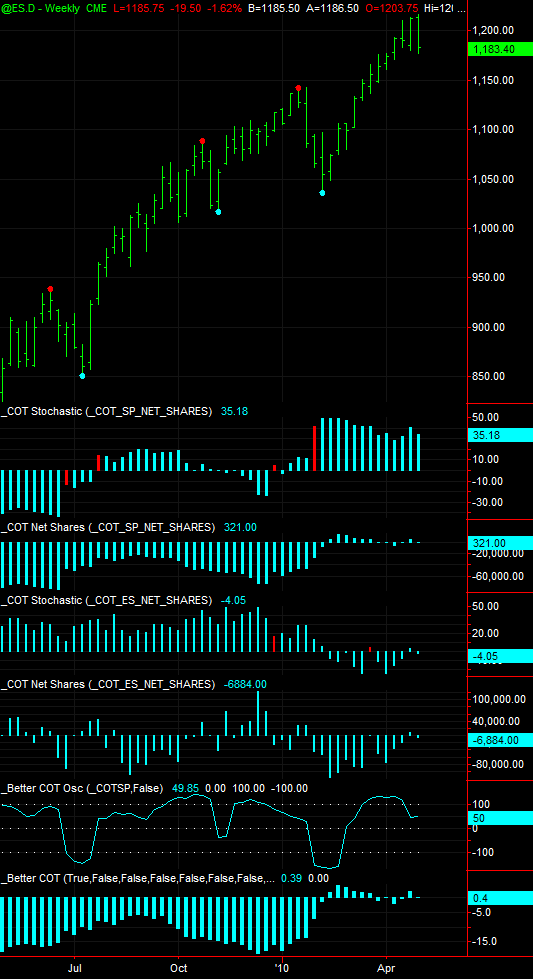Click the 1,100.00 price axis label
533x979 pixels.
[x=493, y=129]
